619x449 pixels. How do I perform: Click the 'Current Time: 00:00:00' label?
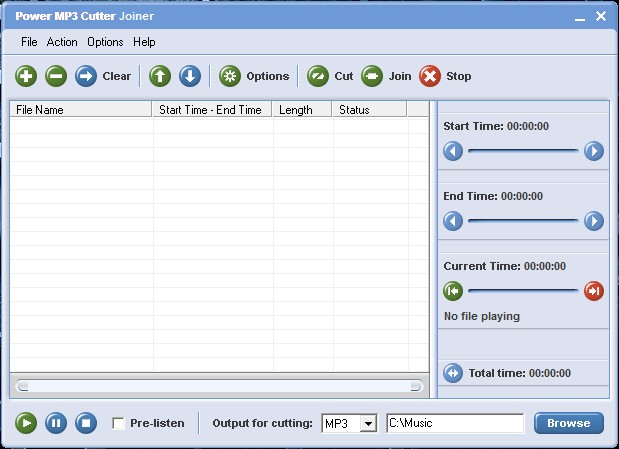point(505,266)
